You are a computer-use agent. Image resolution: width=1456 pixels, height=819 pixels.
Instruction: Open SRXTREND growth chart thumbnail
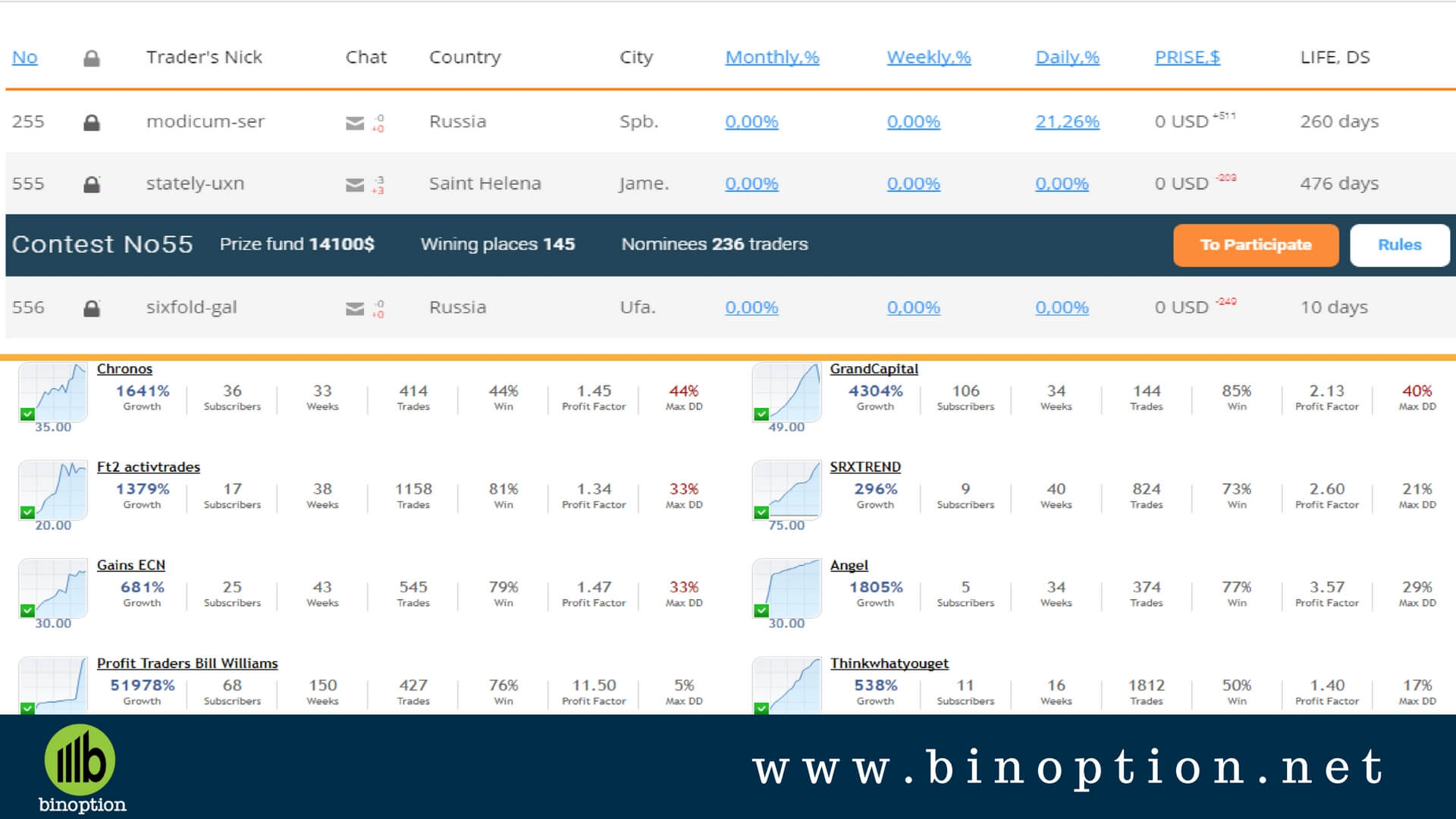(x=786, y=490)
